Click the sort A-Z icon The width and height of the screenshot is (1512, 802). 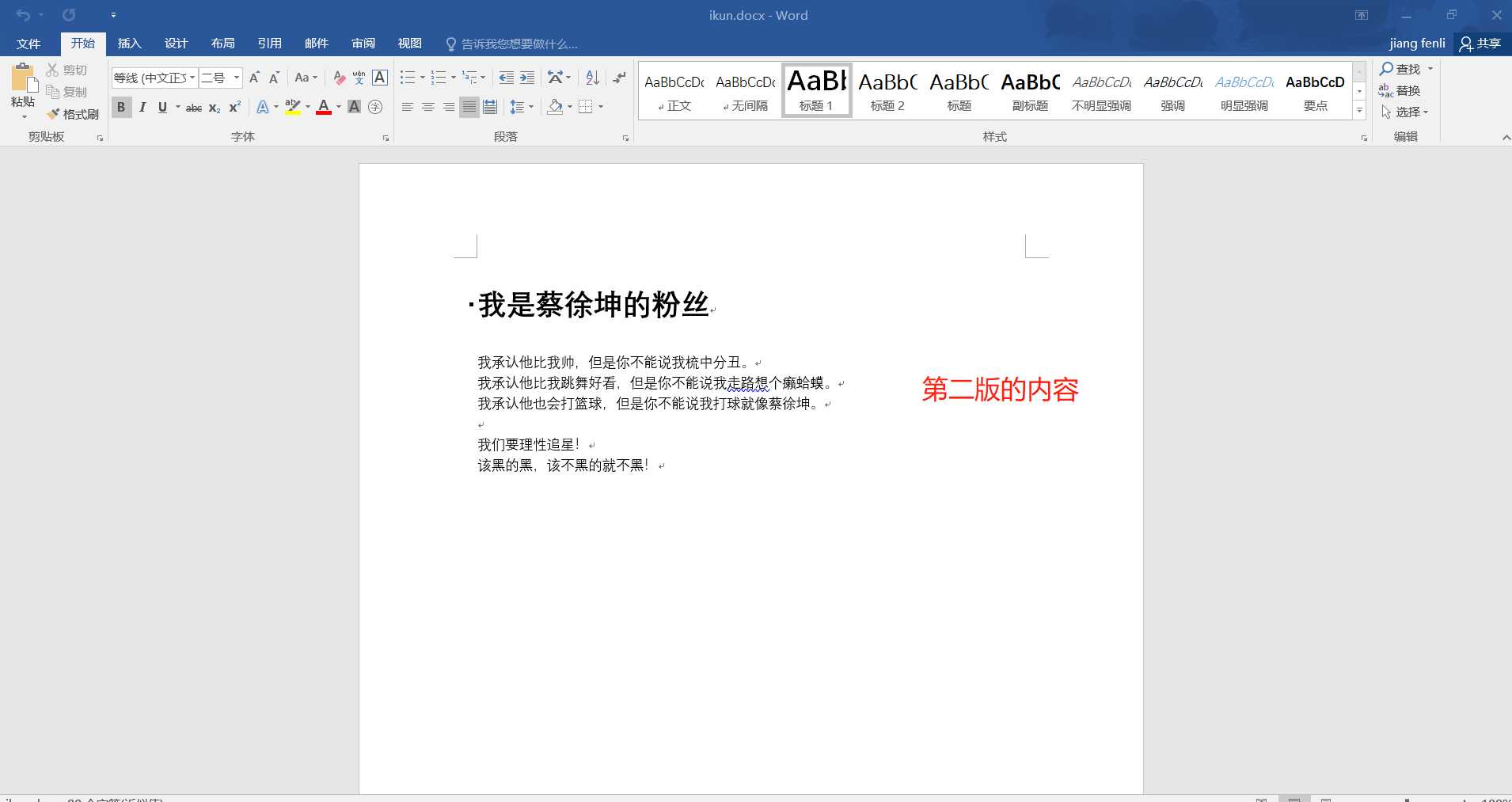(592, 78)
